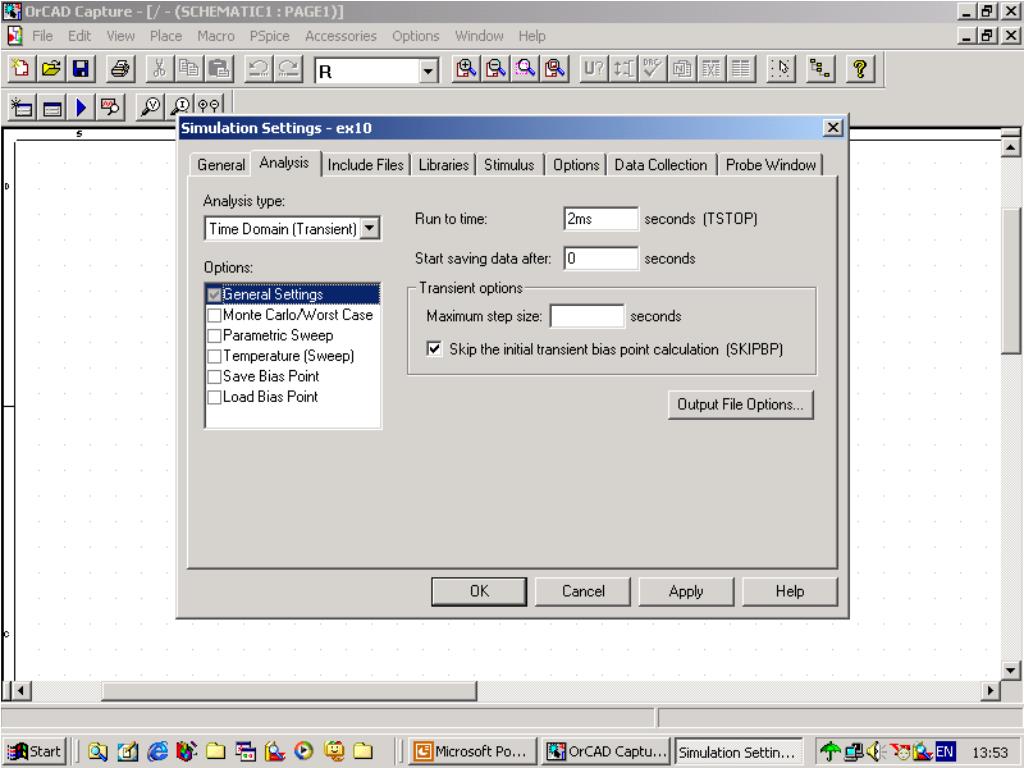The image size is (1024, 768).
Task: Open the Options tab
Action: (x=576, y=165)
